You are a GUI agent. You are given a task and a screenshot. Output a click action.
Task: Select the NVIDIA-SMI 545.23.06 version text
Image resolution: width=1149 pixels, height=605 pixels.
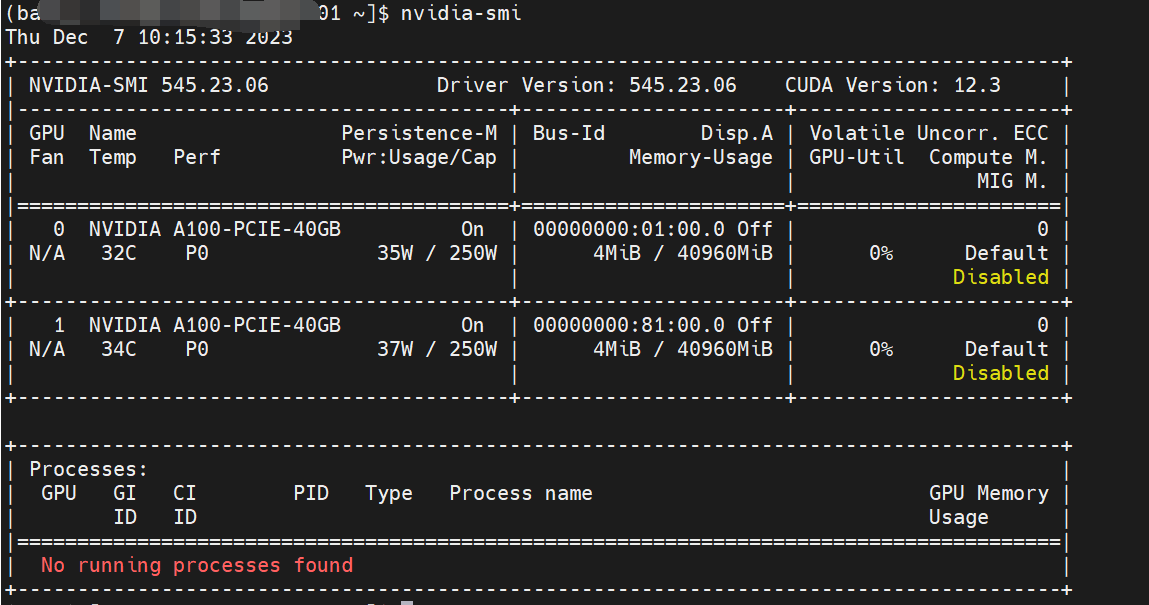[x=148, y=85]
